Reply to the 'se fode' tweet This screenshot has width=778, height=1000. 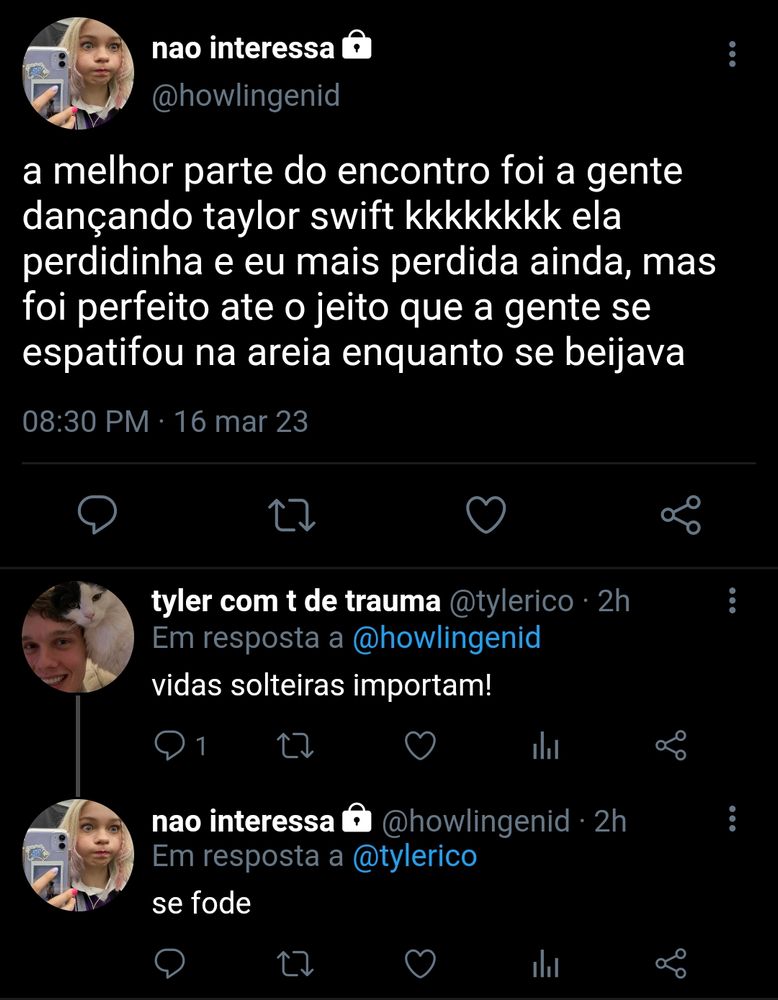click(x=170, y=963)
